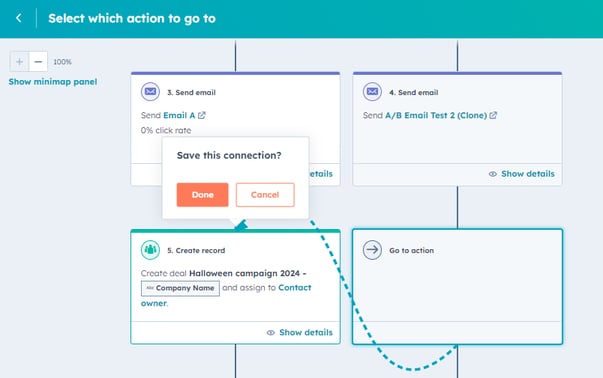Screen dimensions: 603x378
Task: Select the Go to action card
Action: (x=457, y=286)
